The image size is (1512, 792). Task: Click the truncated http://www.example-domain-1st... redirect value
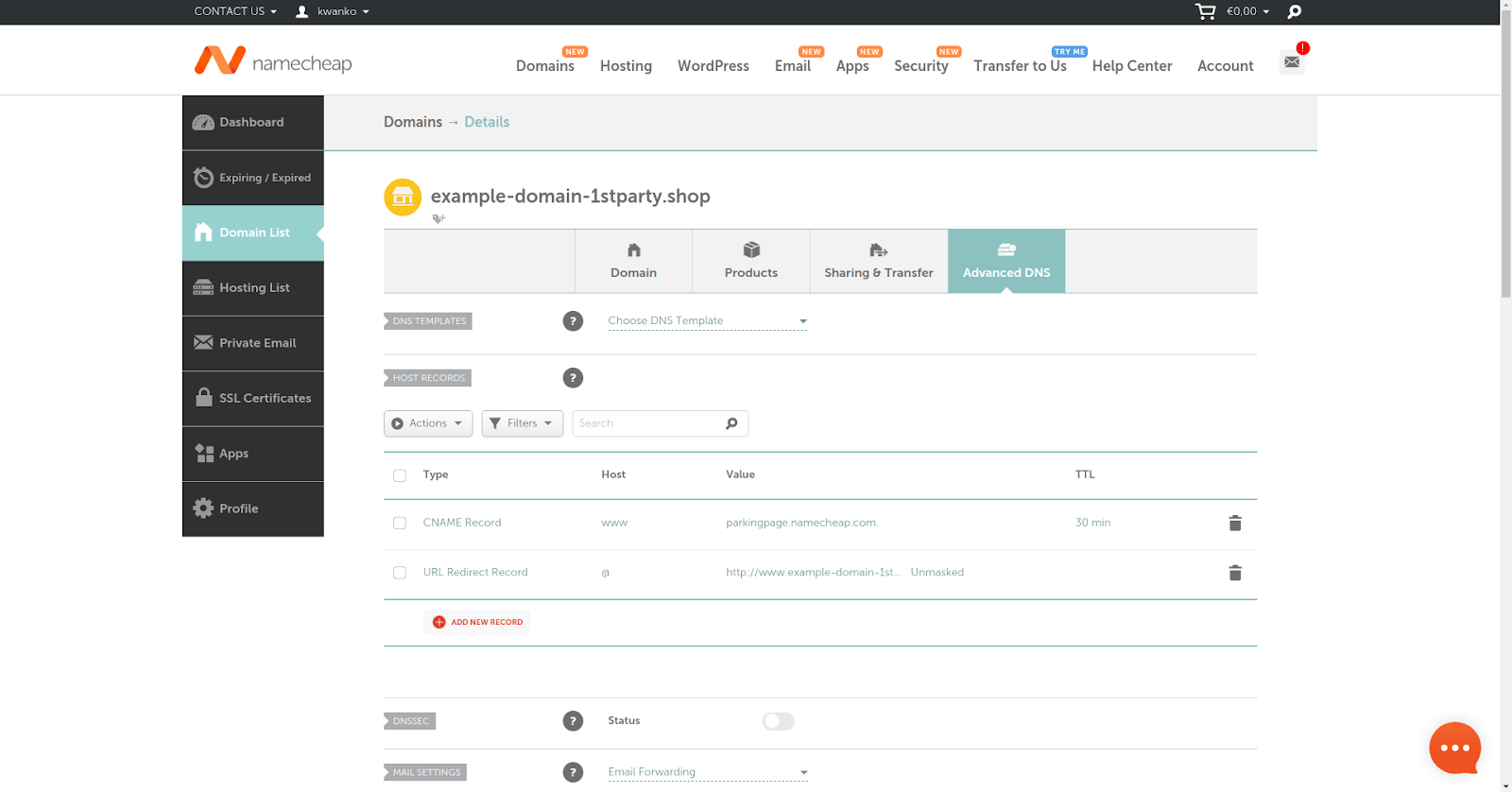[813, 573]
